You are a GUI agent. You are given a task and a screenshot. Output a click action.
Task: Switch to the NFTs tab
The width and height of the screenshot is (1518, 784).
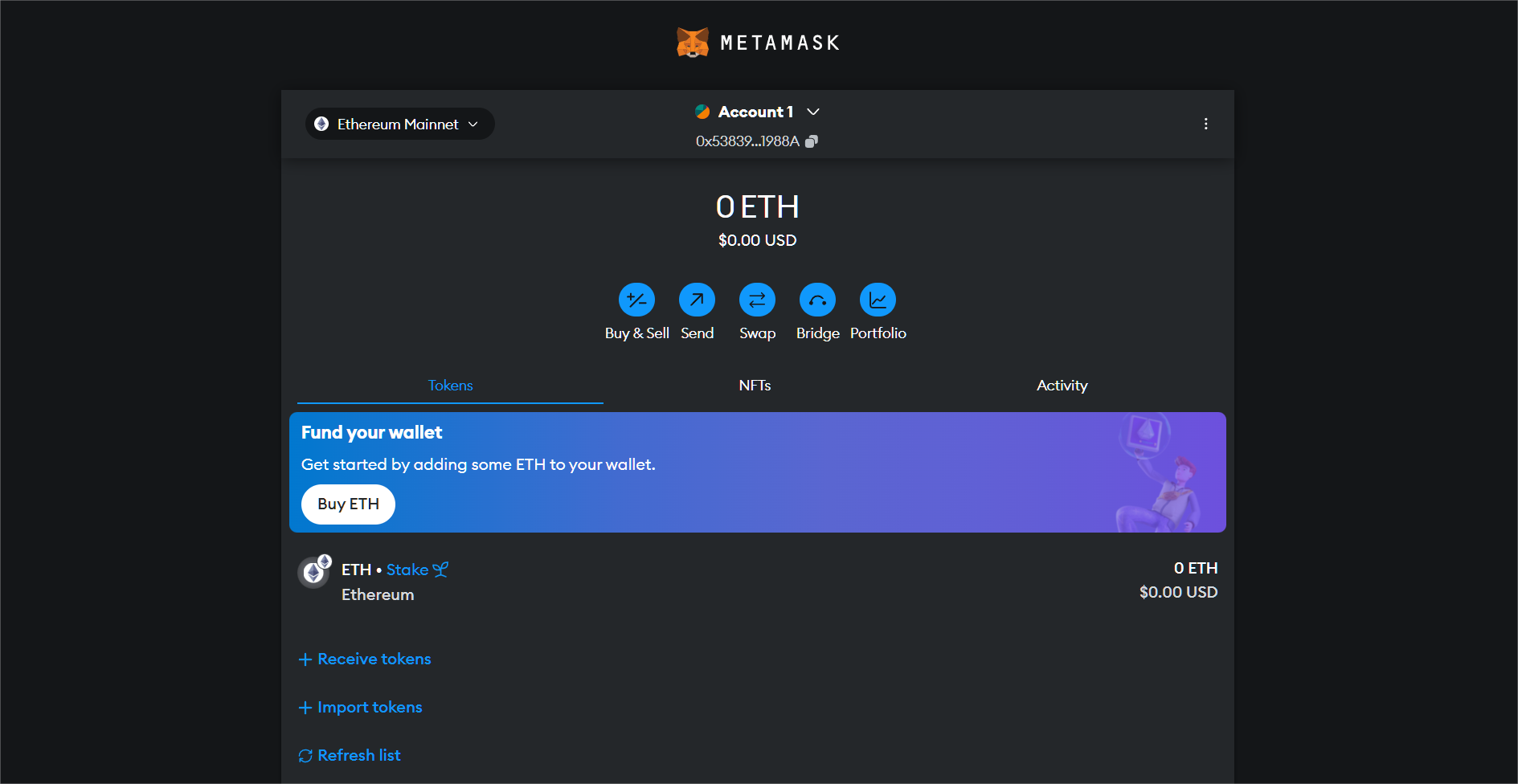[x=755, y=386]
